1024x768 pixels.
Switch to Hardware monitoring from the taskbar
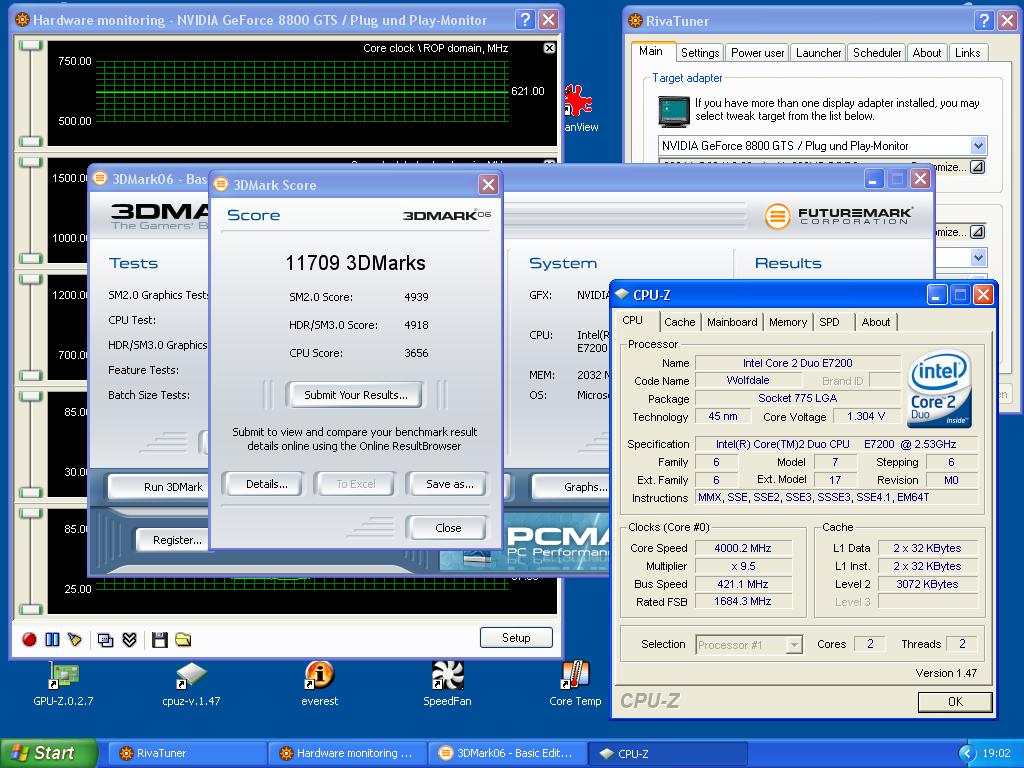347,754
